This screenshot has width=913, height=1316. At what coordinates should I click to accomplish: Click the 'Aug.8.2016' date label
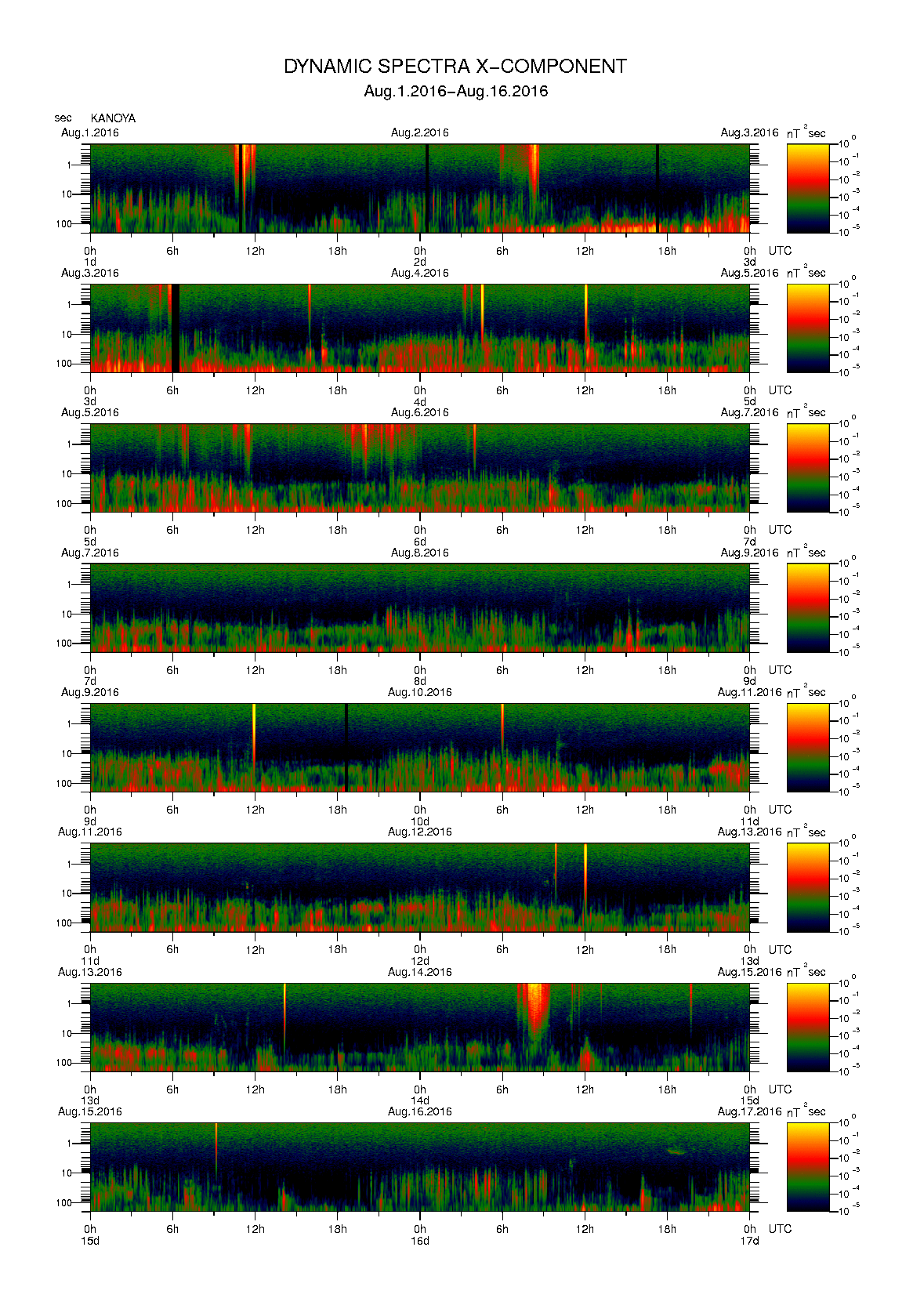coord(420,553)
